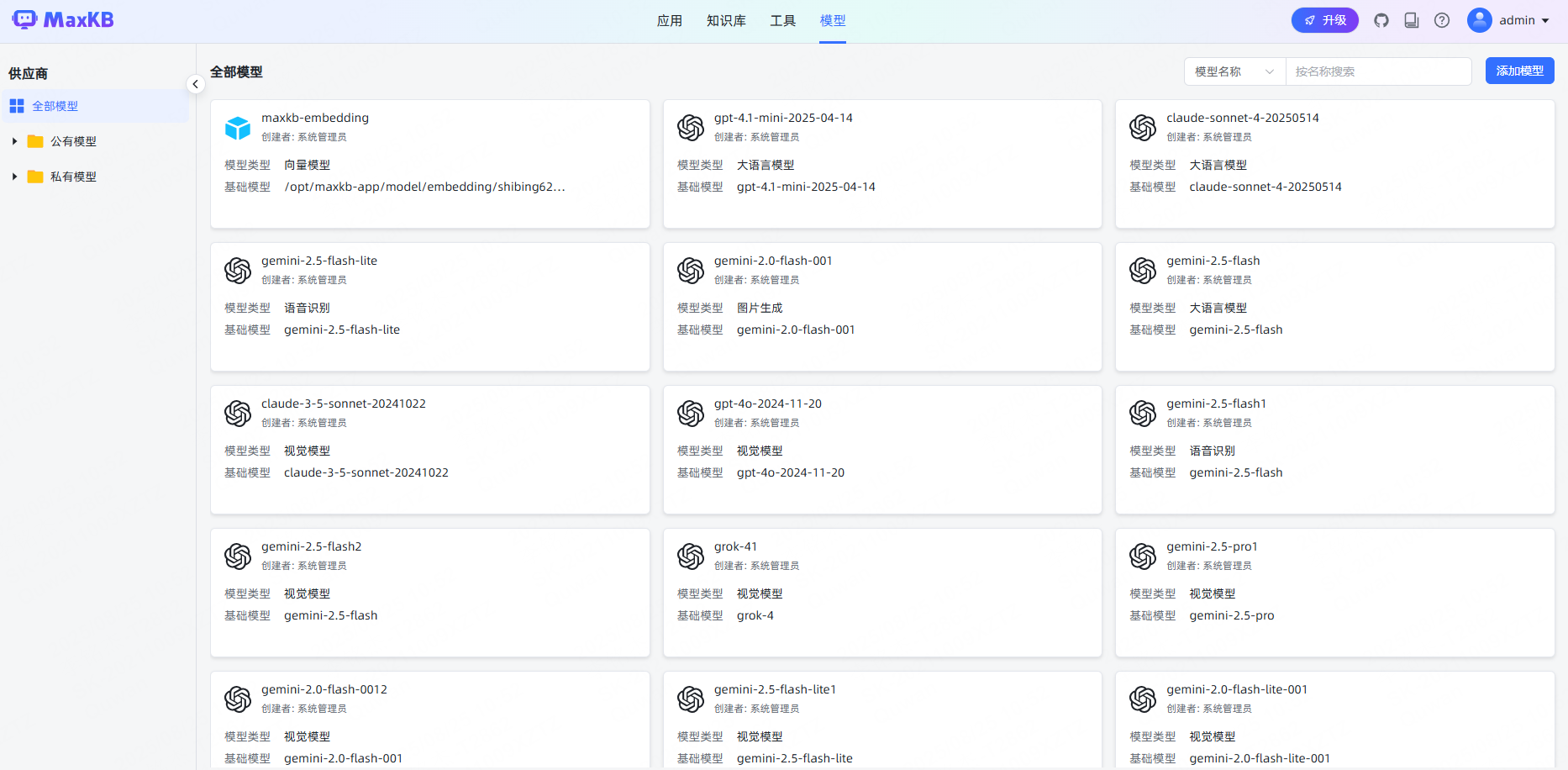This screenshot has height=770, width=1568.
Task: Open the claude-3-5-sonnet-20241022 card title
Action: (x=344, y=403)
